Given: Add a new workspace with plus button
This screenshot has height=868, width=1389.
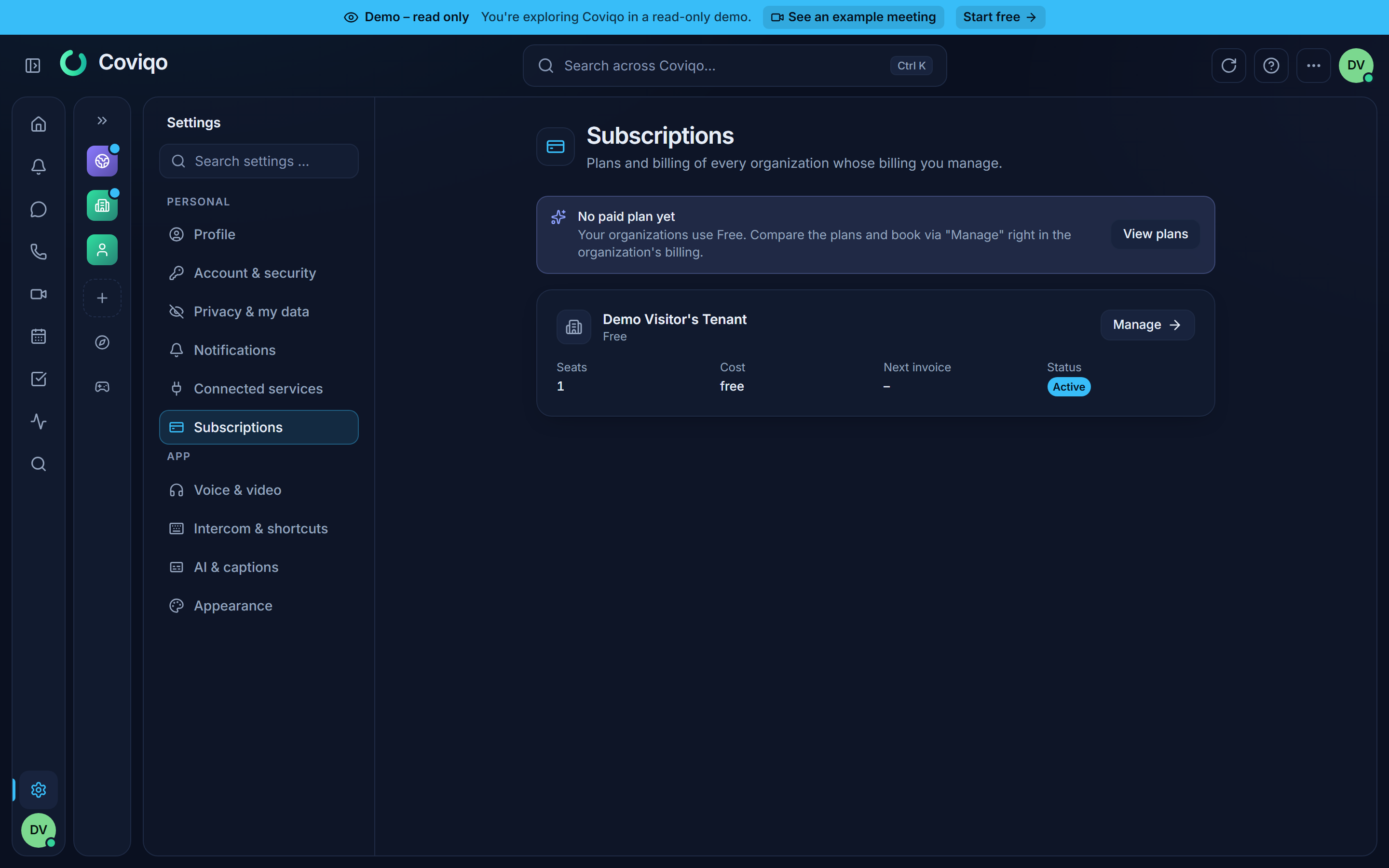Looking at the screenshot, I should pyautogui.click(x=102, y=298).
